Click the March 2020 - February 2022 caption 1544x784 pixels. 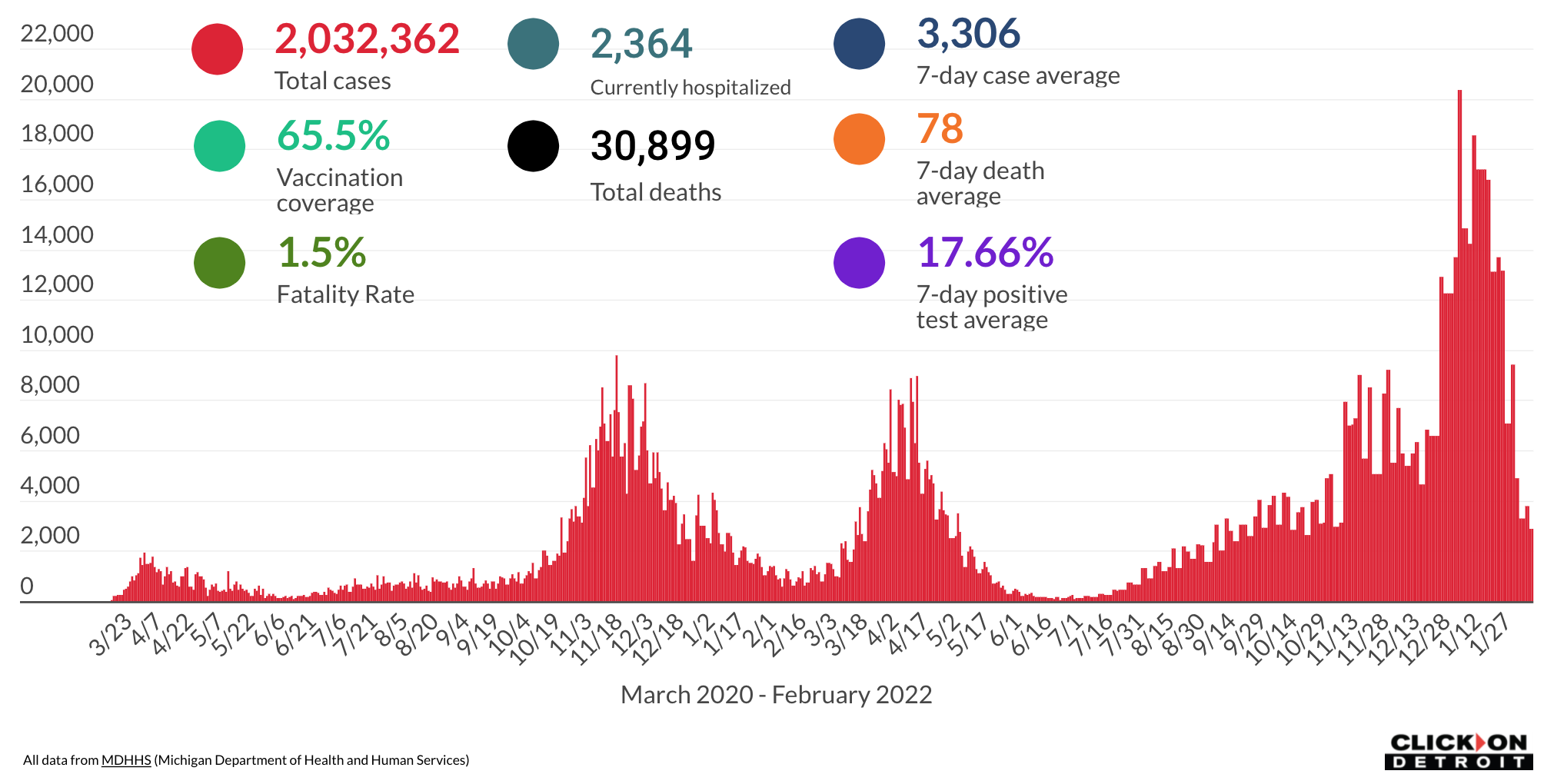(776, 695)
